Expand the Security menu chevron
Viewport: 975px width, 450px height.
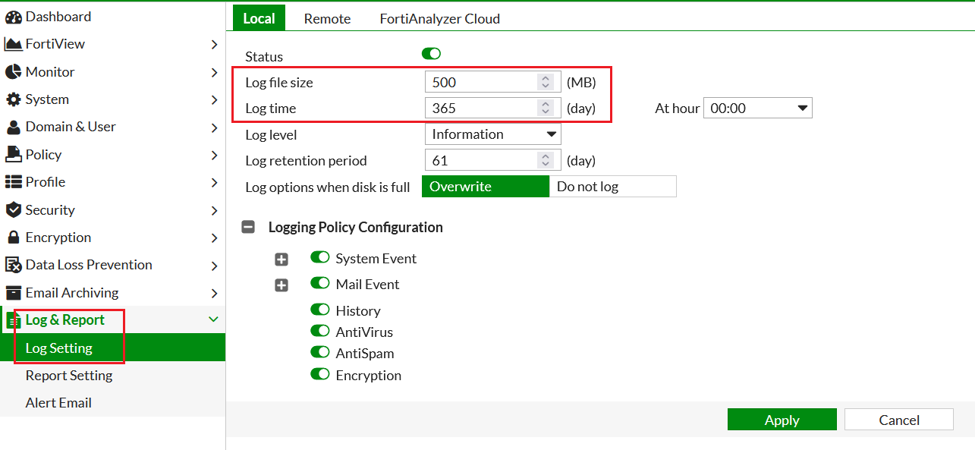[x=214, y=211]
